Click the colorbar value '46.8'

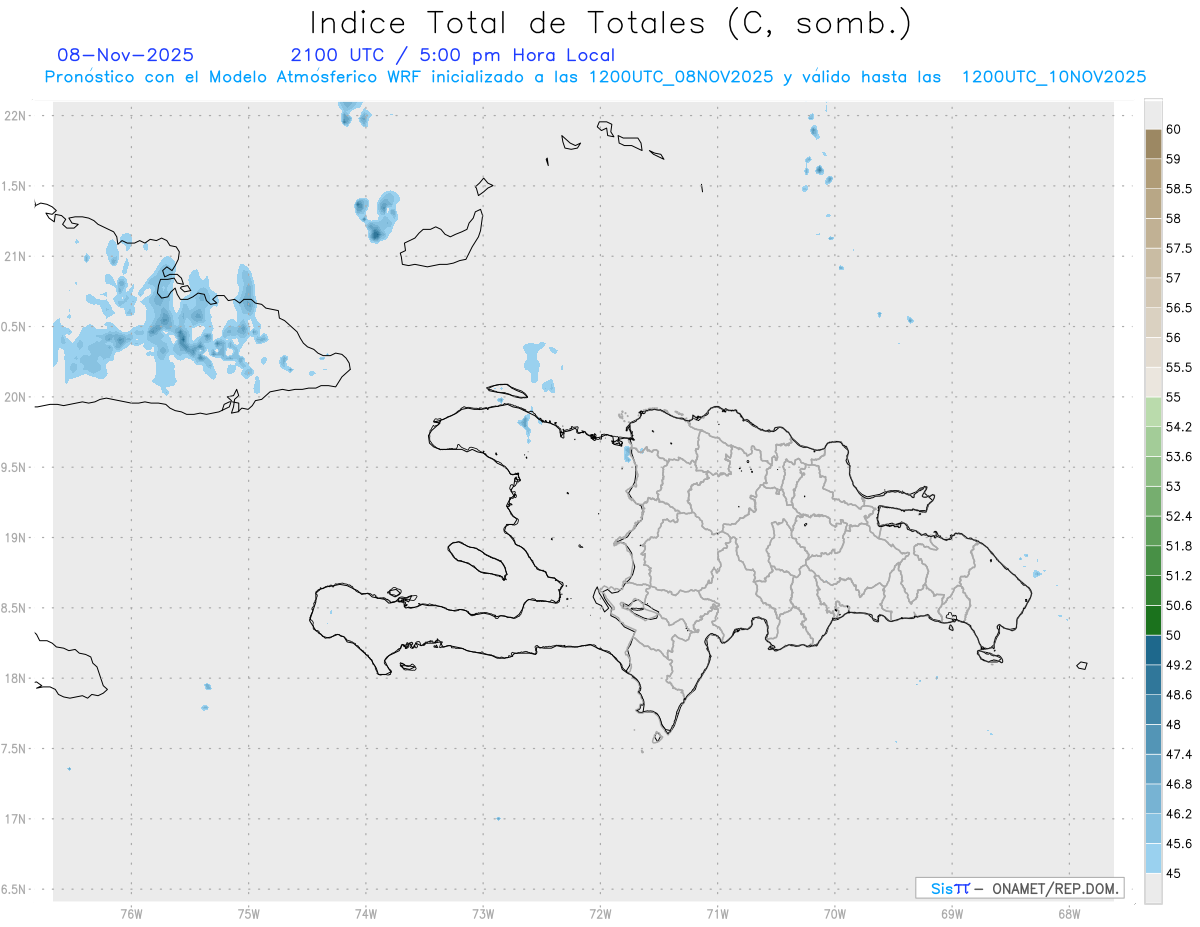(x=1179, y=784)
